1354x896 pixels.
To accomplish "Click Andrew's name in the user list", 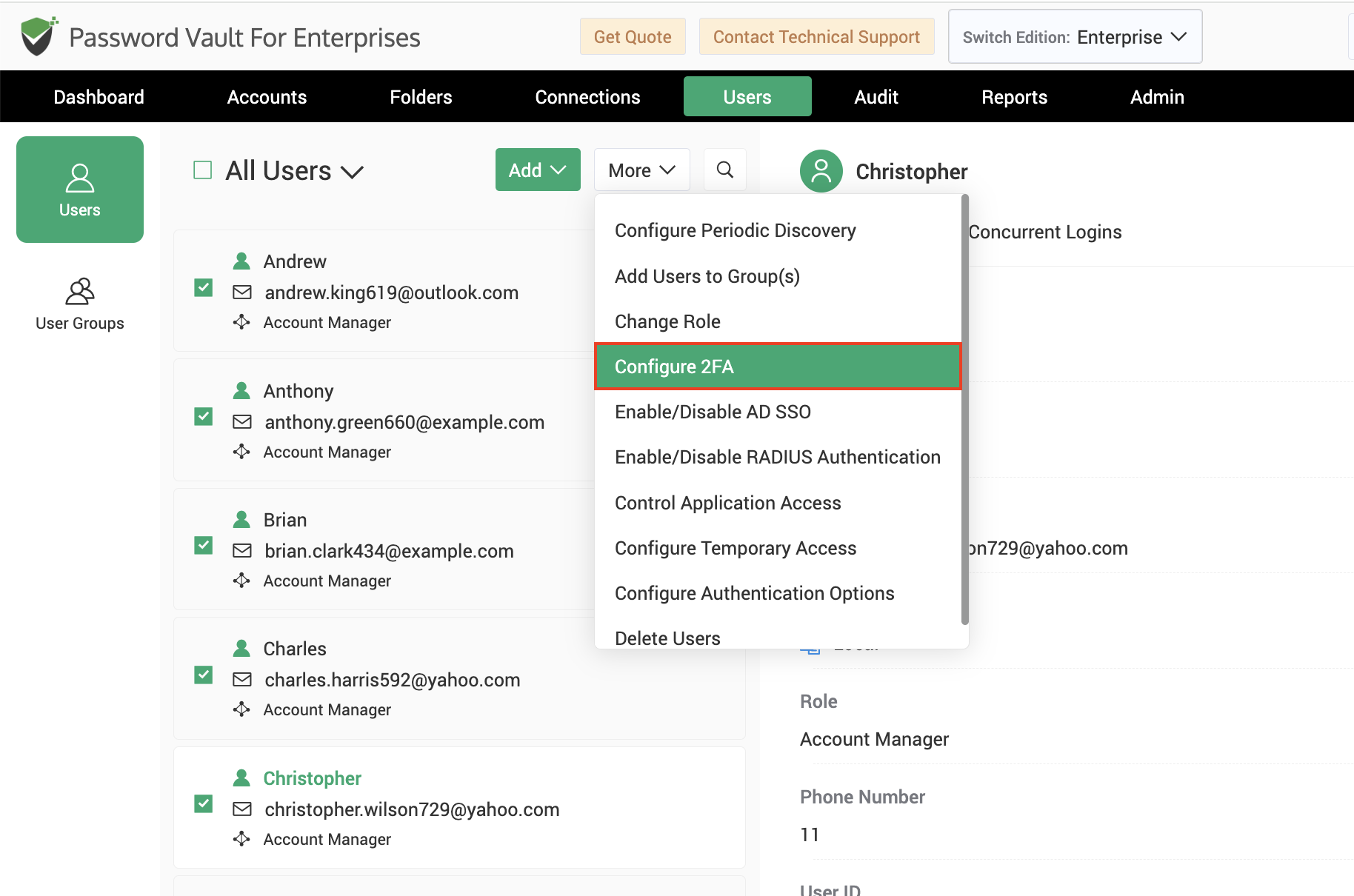I will coord(295,261).
